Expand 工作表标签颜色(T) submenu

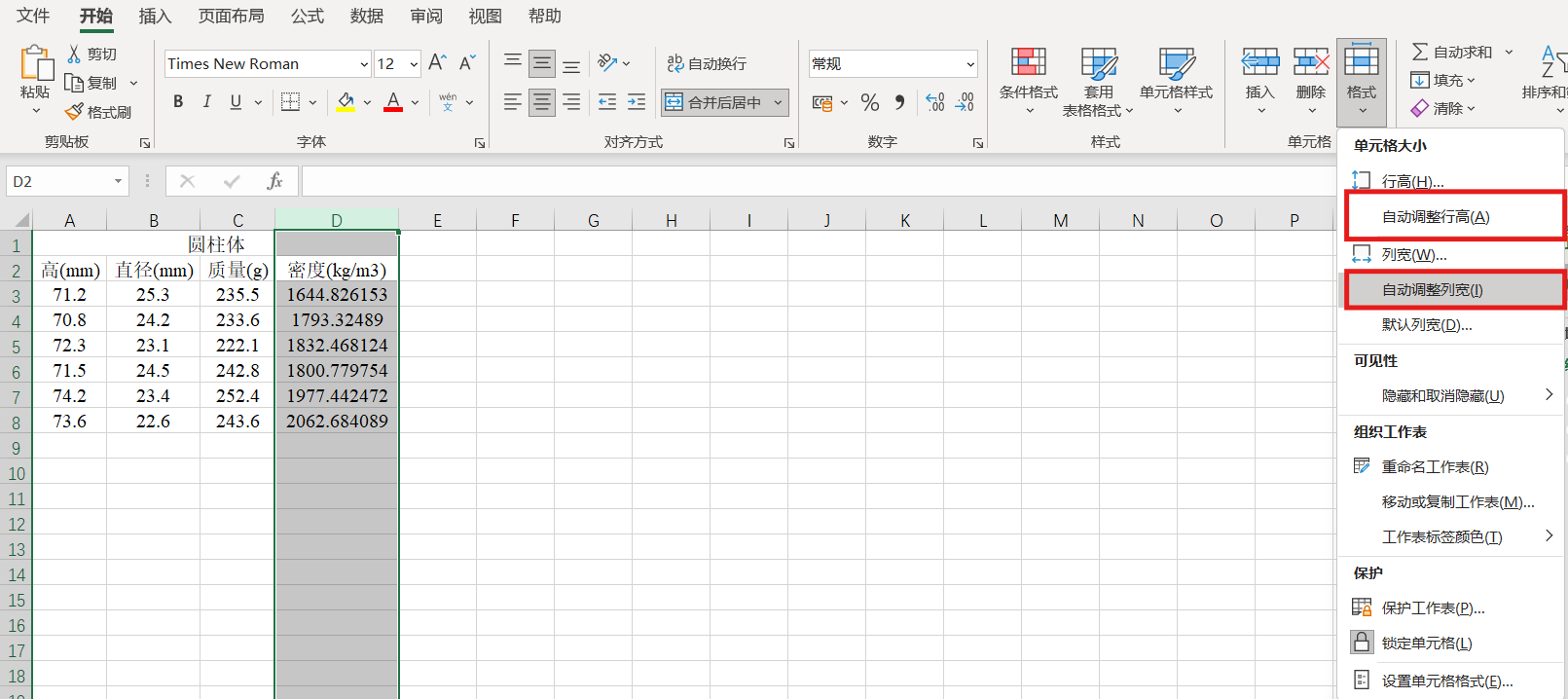[x=1451, y=537]
